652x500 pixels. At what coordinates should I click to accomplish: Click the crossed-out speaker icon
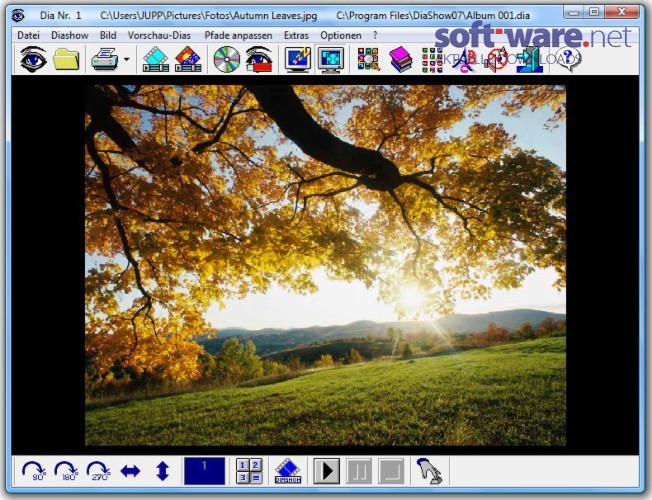click(497, 59)
